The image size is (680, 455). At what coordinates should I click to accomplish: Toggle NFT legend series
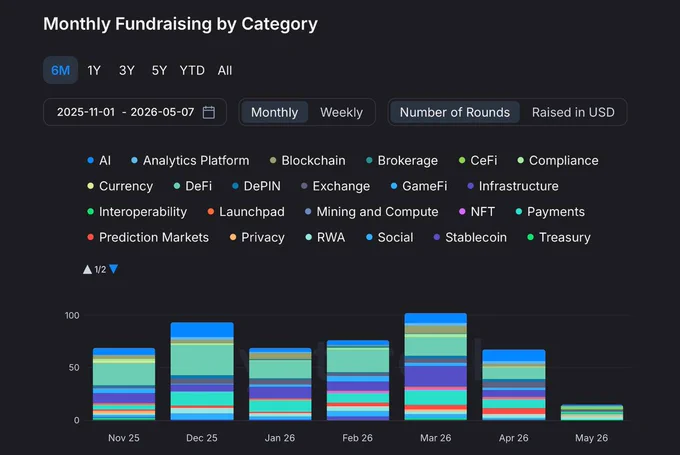point(477,212)
